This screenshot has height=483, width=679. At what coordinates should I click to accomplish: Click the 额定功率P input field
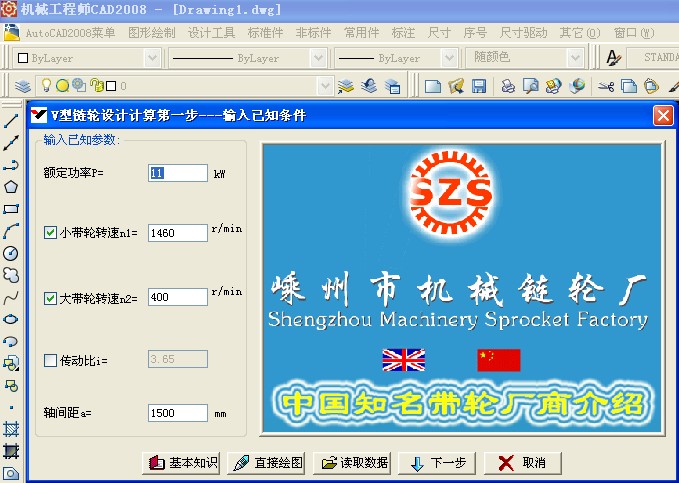pyautogui.click(x=178, y=173)
